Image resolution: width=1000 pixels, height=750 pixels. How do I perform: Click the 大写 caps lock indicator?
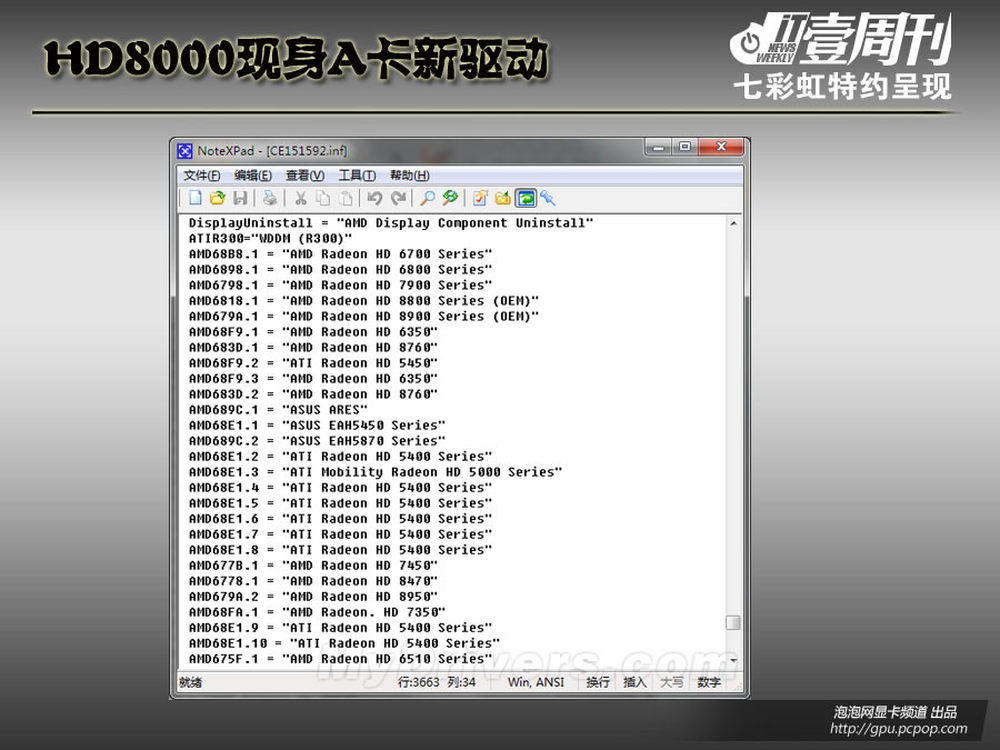pyautogui.click(x=672, y=682)
